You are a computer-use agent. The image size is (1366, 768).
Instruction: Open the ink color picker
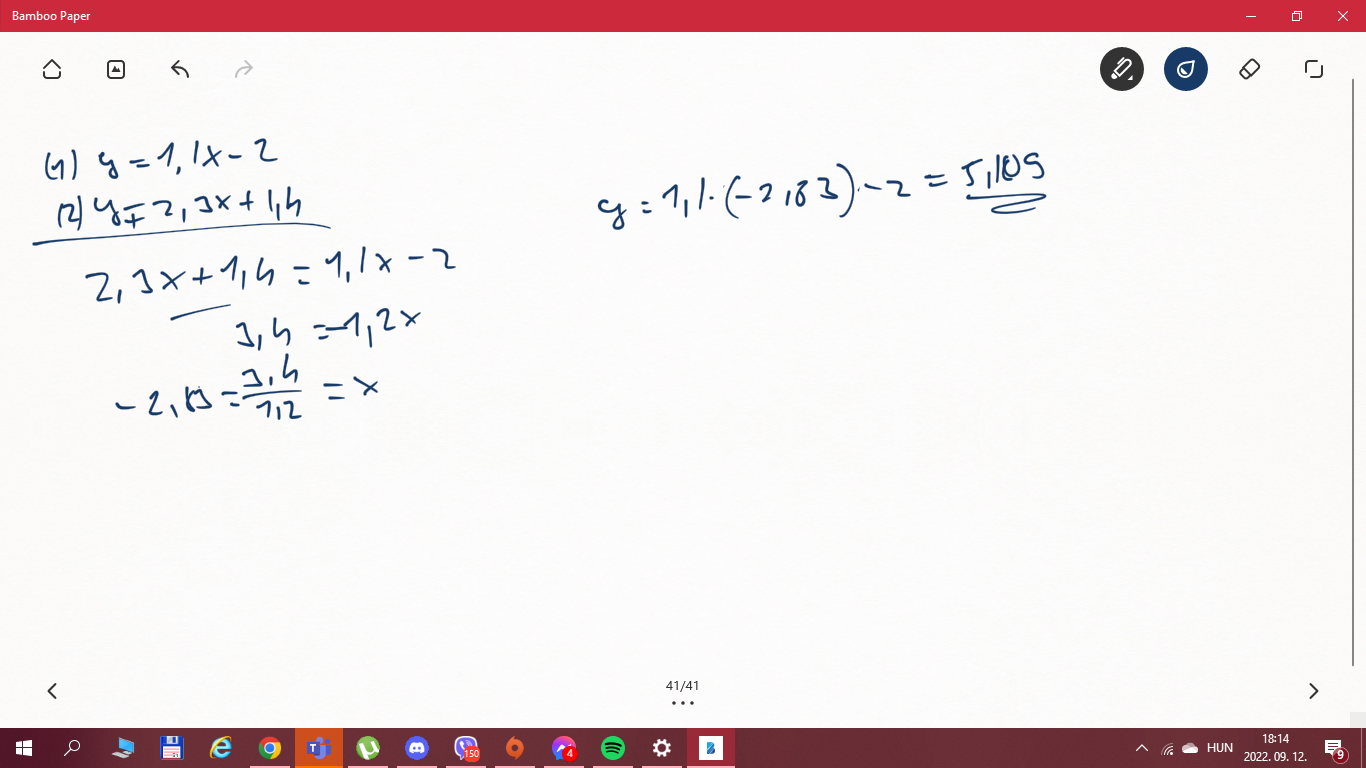[x=1186, y=69]
